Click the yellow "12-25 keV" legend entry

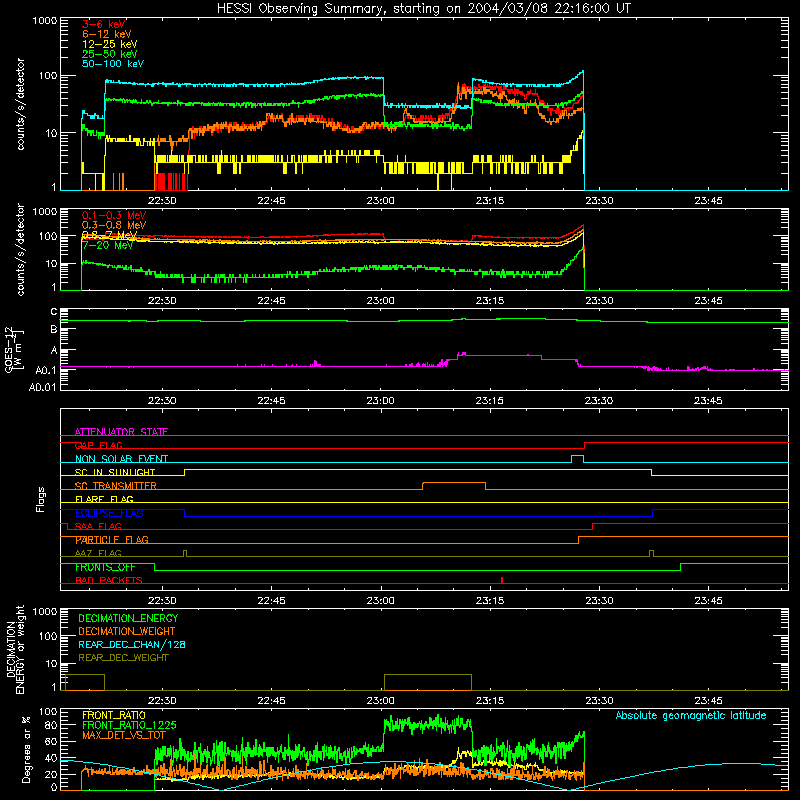(x=110, y=44)
